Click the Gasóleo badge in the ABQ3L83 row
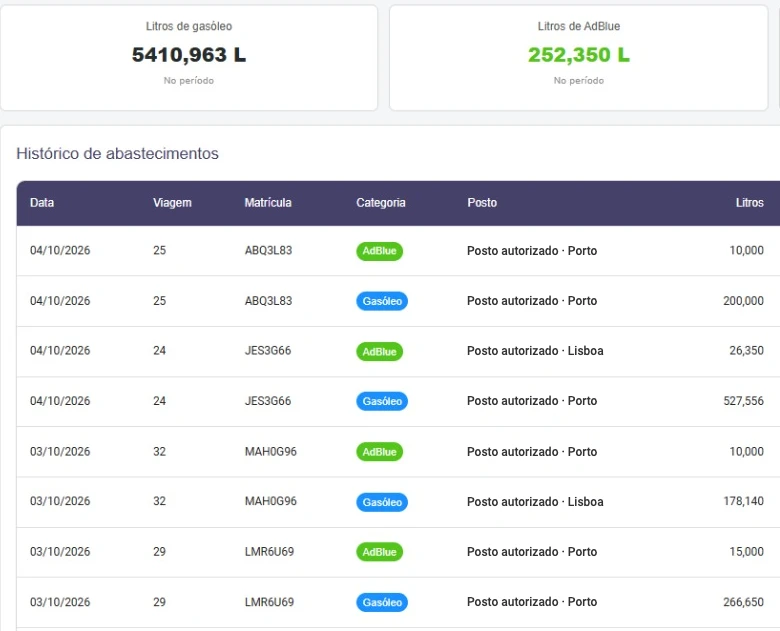 (x=382, y=301)
